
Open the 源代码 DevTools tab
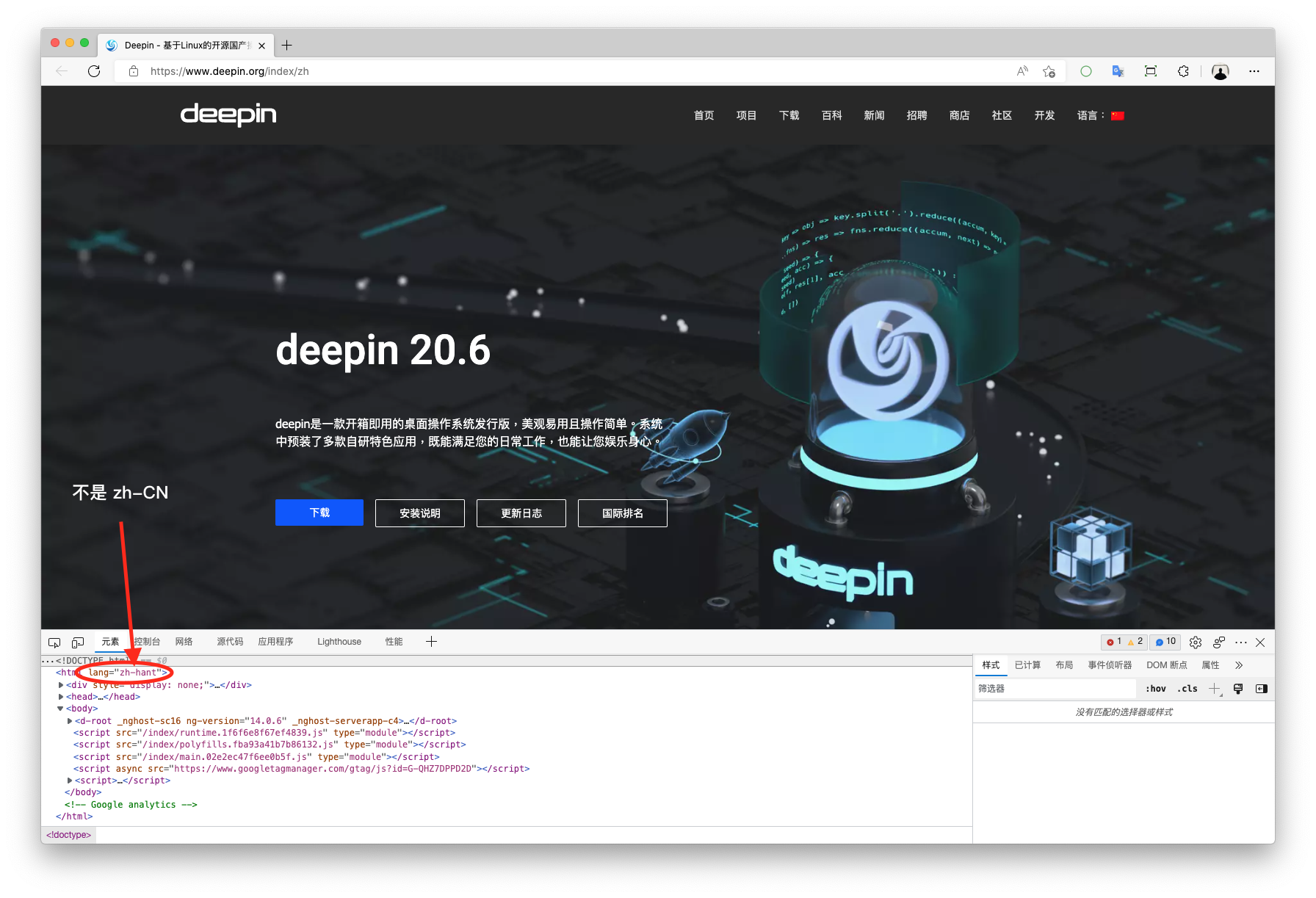coord(230,642)
